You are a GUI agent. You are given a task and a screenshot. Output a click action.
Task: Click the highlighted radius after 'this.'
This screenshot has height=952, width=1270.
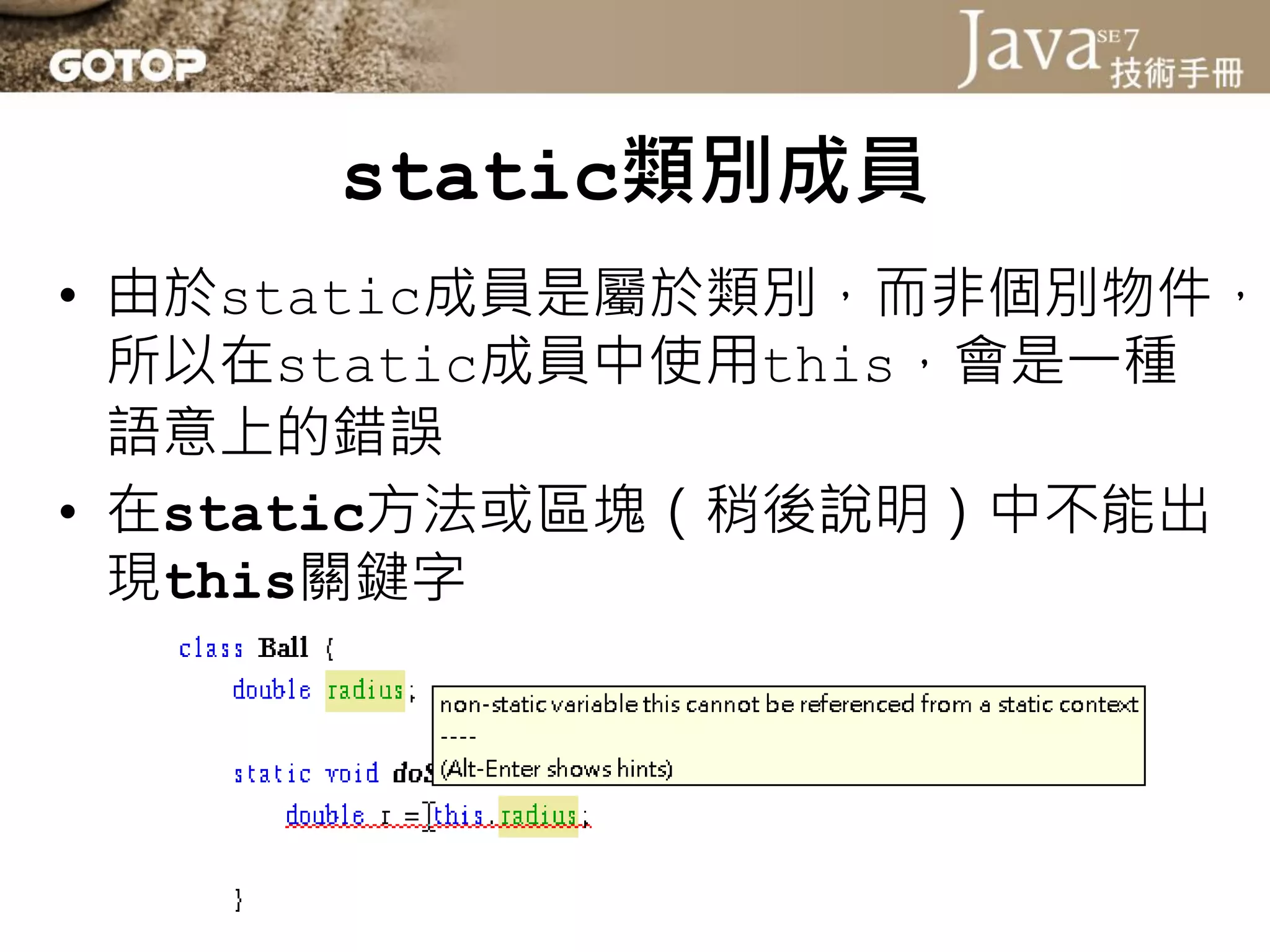[x=538, y=816]
